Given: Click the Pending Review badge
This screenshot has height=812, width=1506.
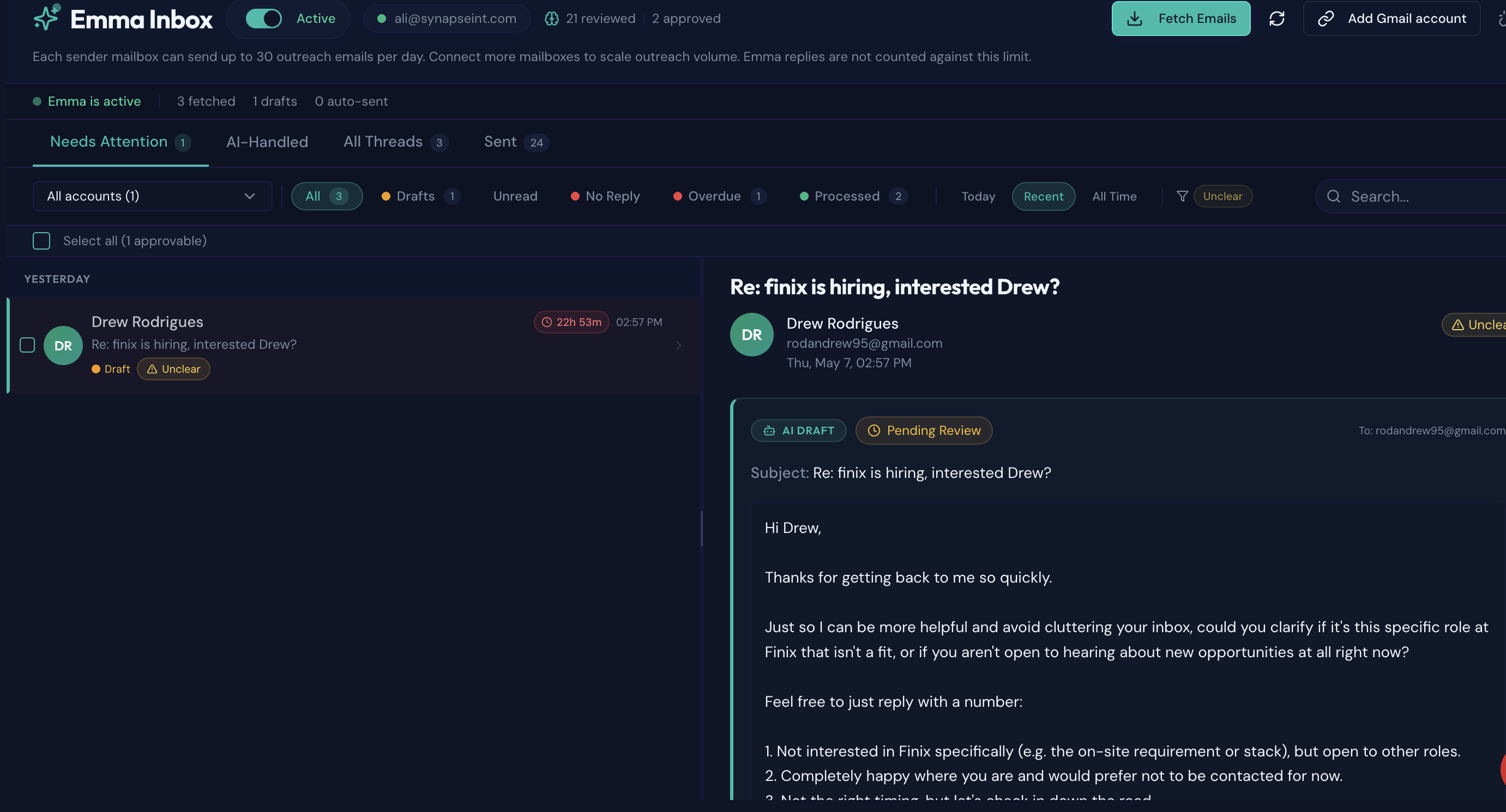Looking at the screenshot, I should [924, 431].
